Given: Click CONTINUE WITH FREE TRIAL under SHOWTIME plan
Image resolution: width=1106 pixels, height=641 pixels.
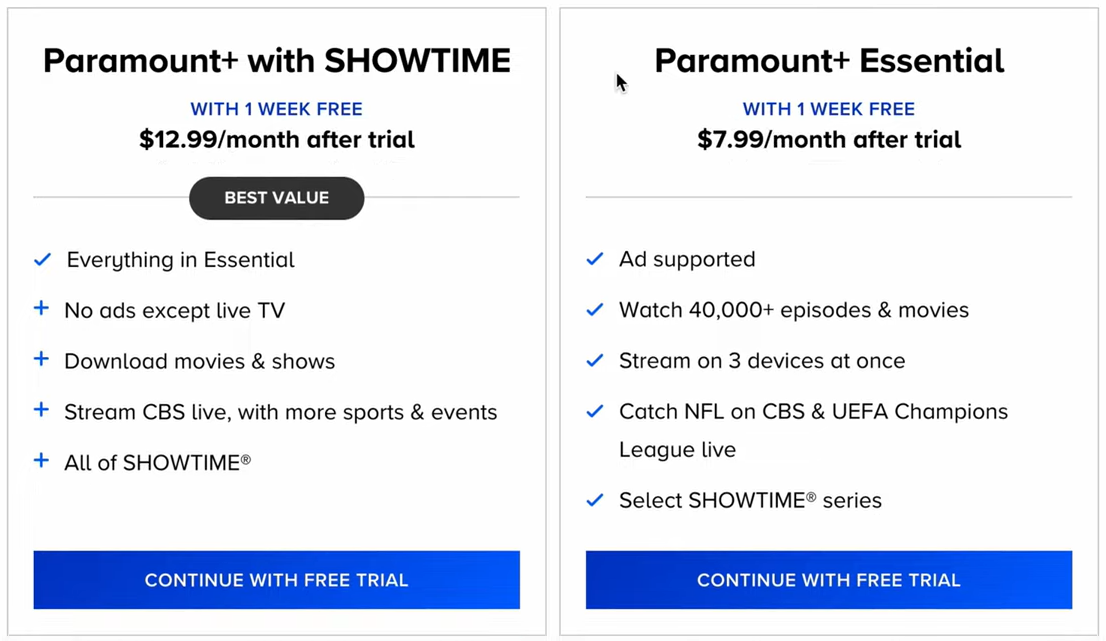Looking at the screenshot, I should click(x=276, y=580).
